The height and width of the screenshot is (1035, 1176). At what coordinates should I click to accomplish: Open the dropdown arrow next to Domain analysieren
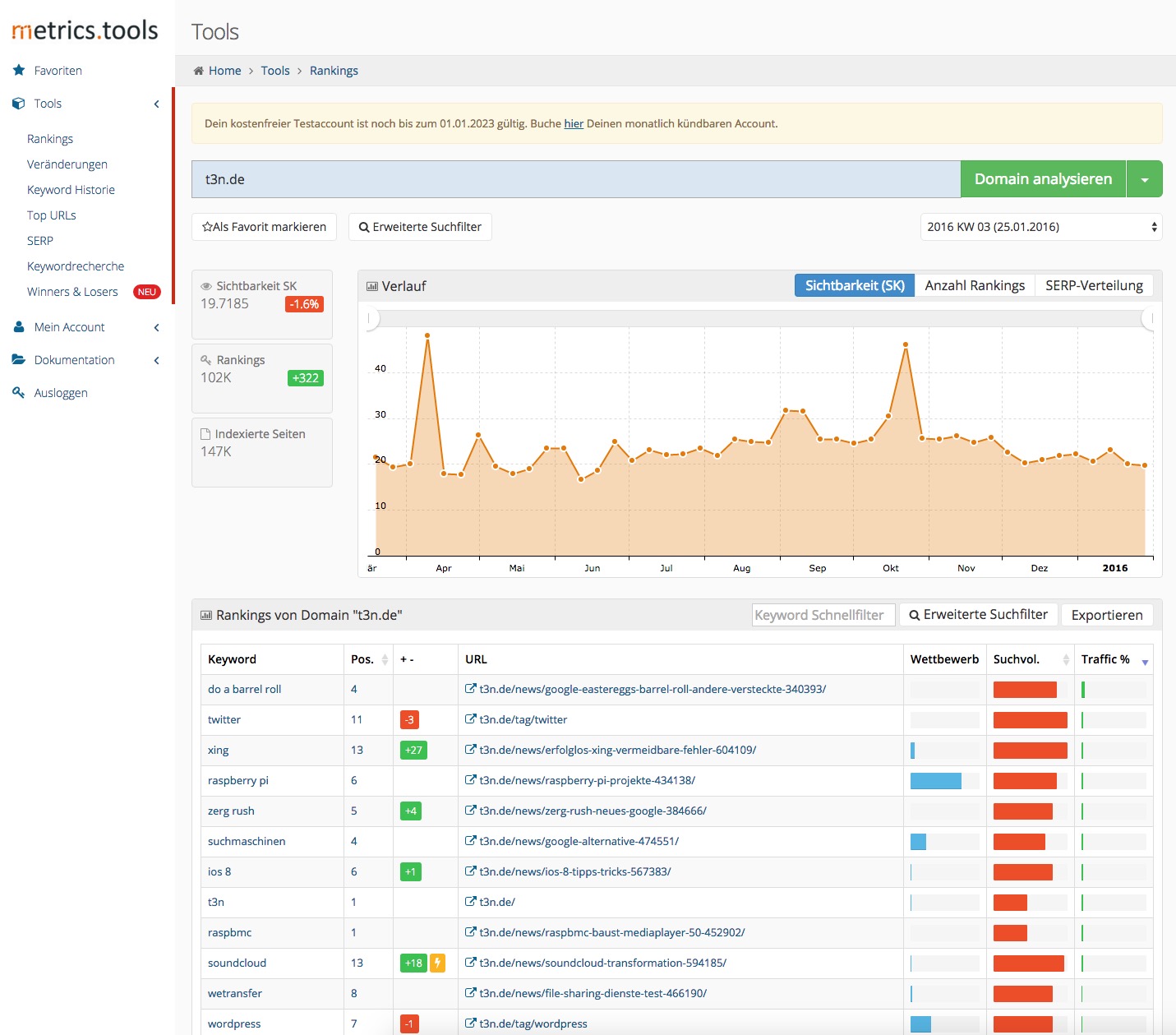pos(1145,179)
